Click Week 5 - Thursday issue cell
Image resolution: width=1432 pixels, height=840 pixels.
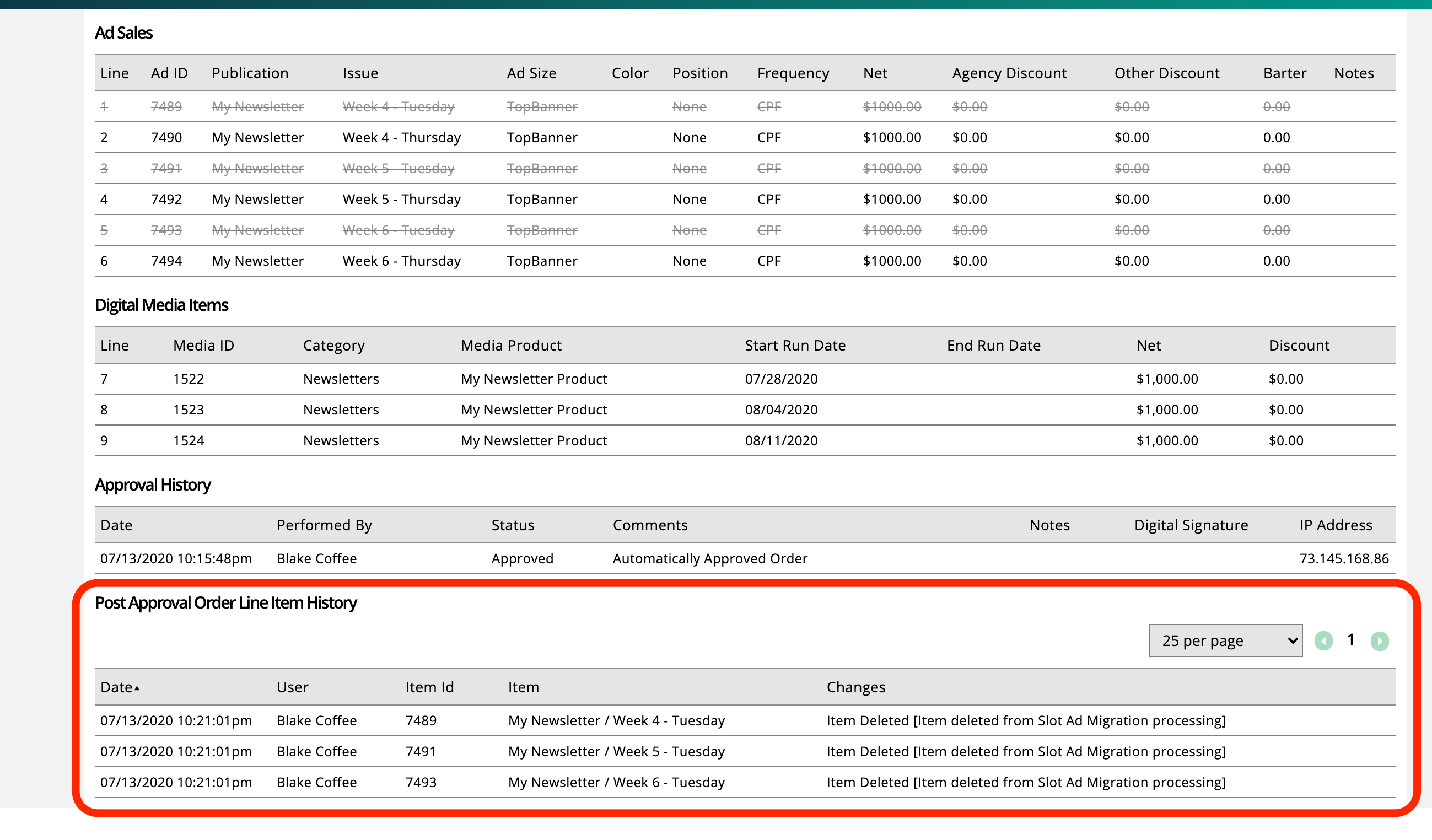[x=401, y=200]
